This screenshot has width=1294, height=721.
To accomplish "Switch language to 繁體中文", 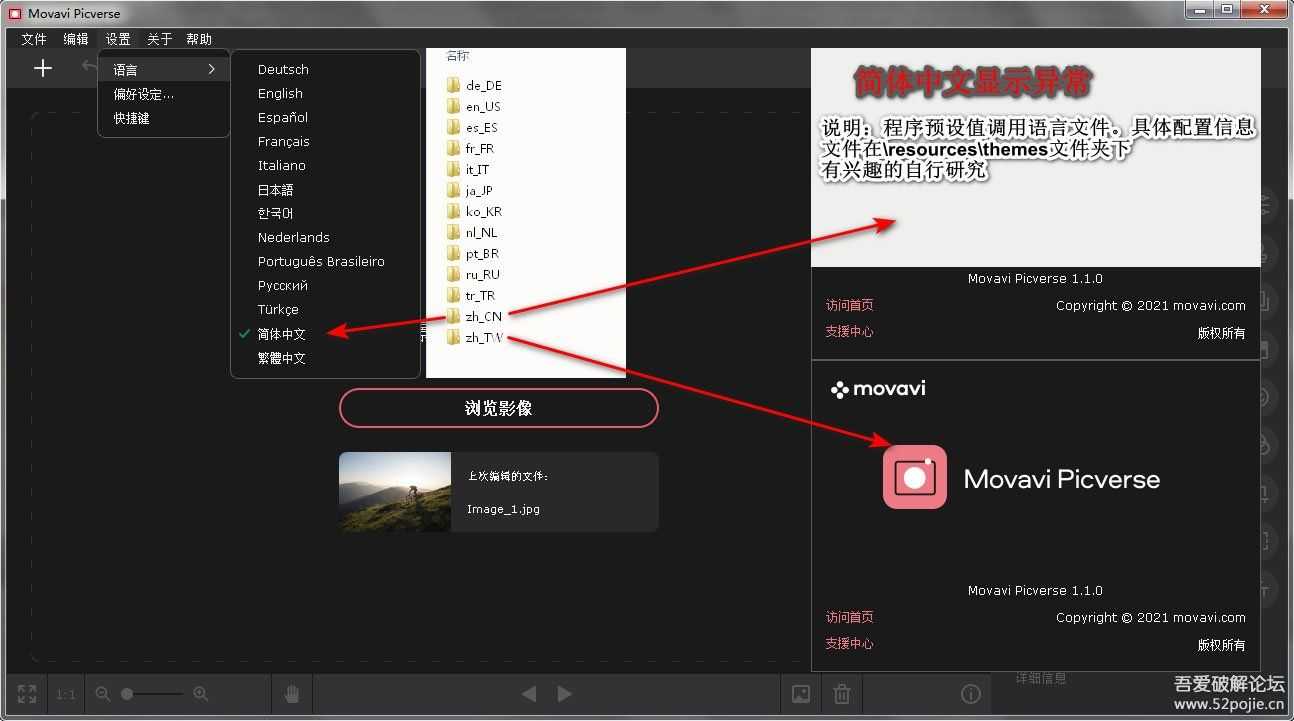I will tap(281, 358).
